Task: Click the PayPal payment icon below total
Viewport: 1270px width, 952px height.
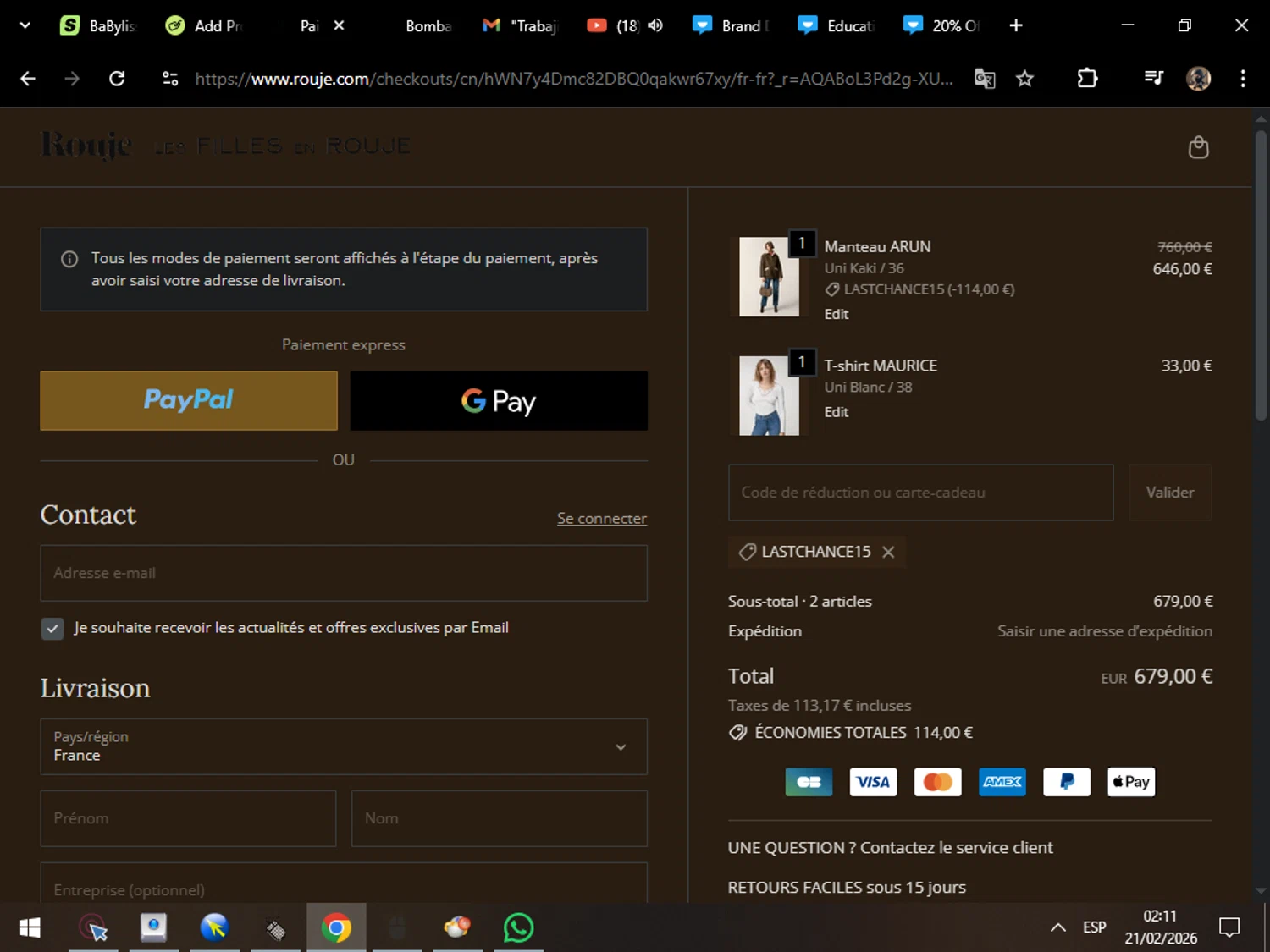Action: pos(1066,782)
